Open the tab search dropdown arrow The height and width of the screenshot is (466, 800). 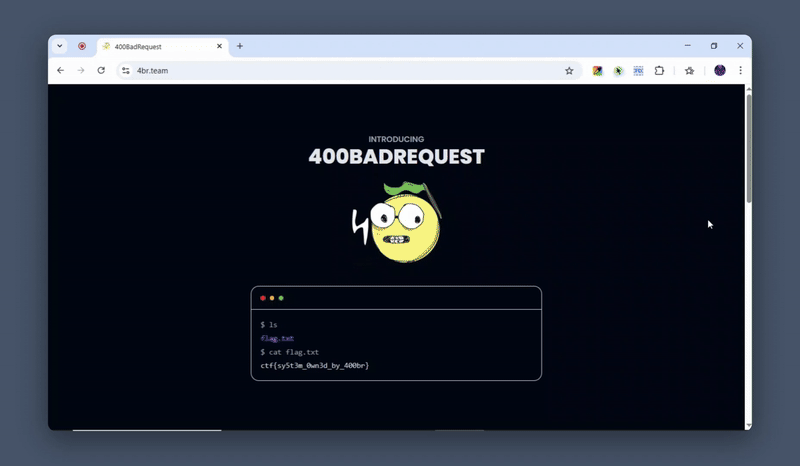click(x=60, y=46)
